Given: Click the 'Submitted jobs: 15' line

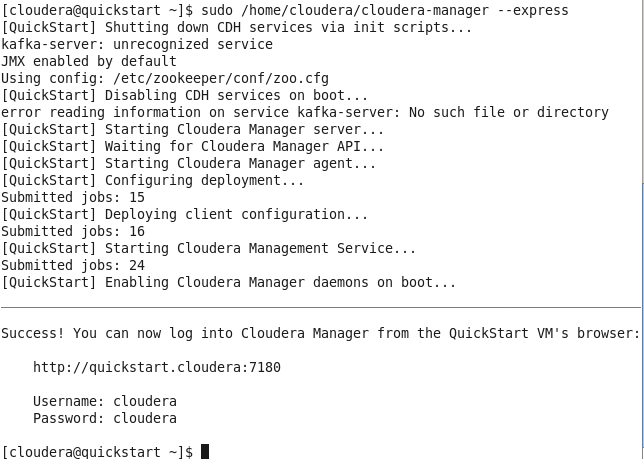Looking at the screenshot, I should coord(73,197).
